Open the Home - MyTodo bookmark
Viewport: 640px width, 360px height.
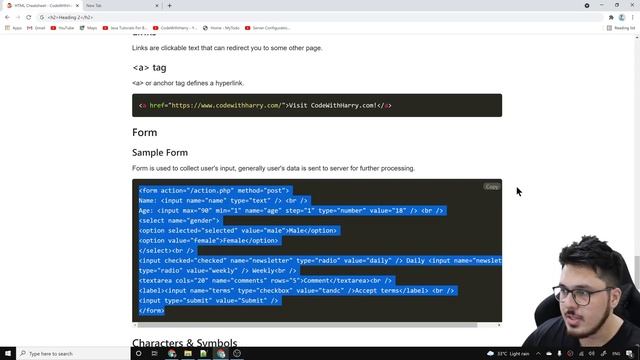pos(221,28)
